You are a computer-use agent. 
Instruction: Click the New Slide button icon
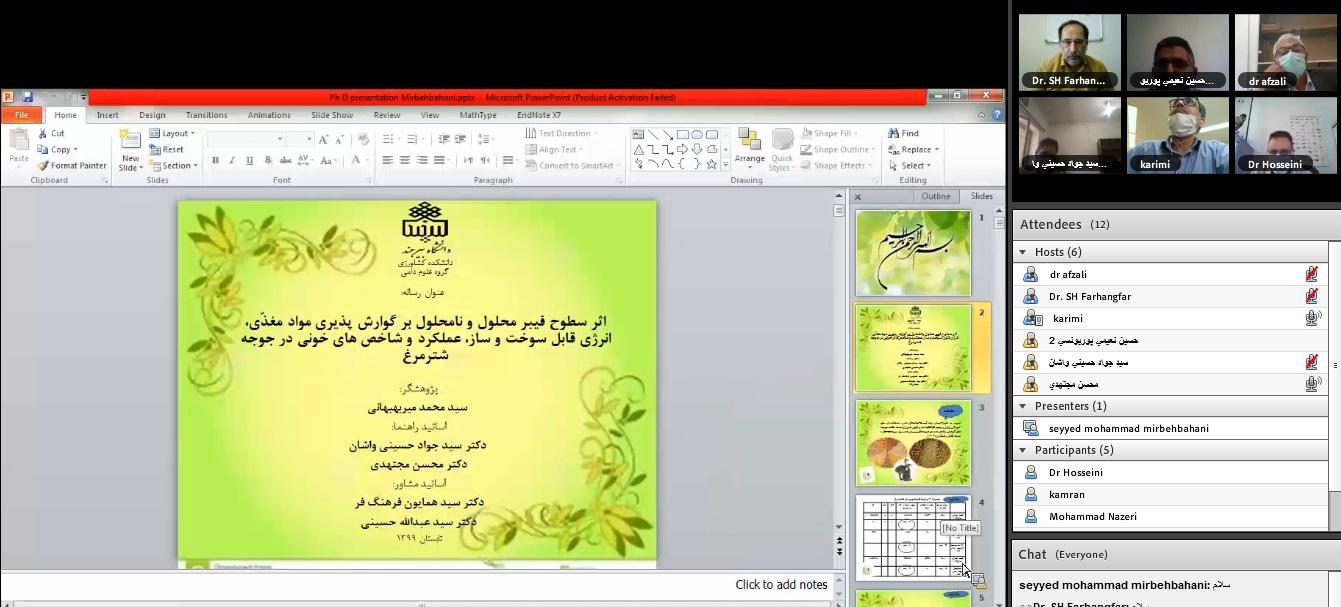(x=130, y=140)
